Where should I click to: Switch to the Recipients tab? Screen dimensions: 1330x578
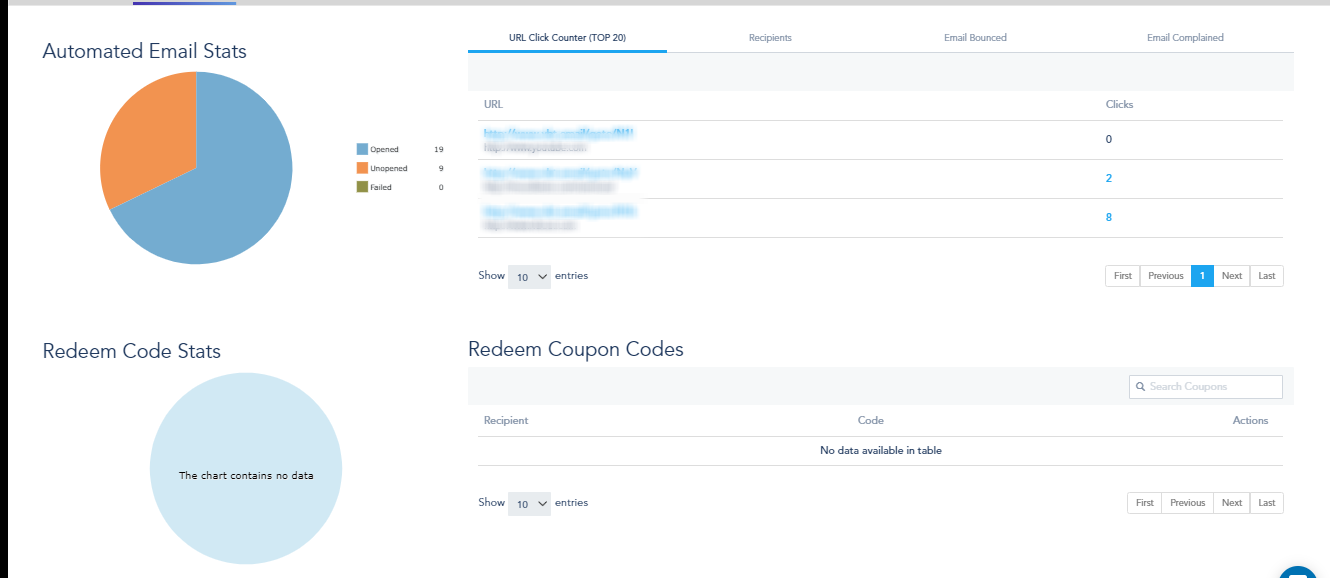[x=770, y=38]
